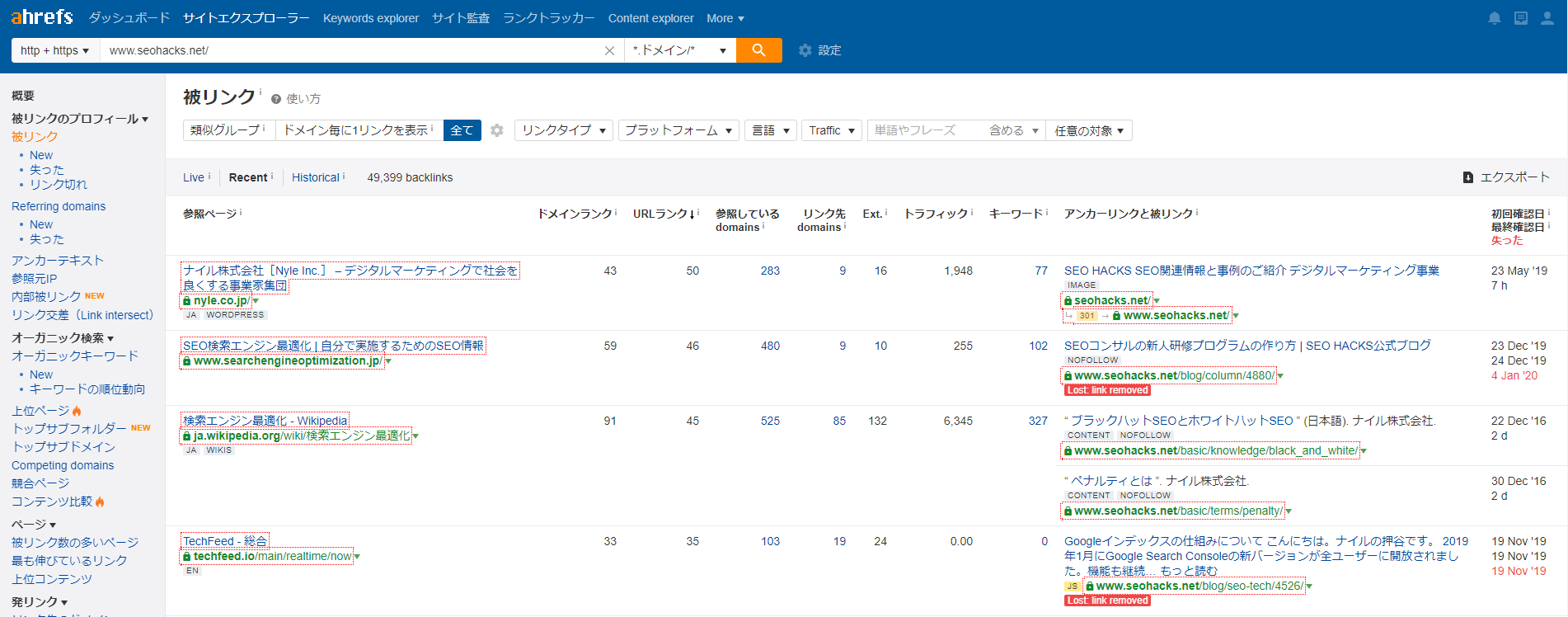This screenshot has width=1568, height=617.
Task: Open the 使い方 help link
Action: click(303, 99)
